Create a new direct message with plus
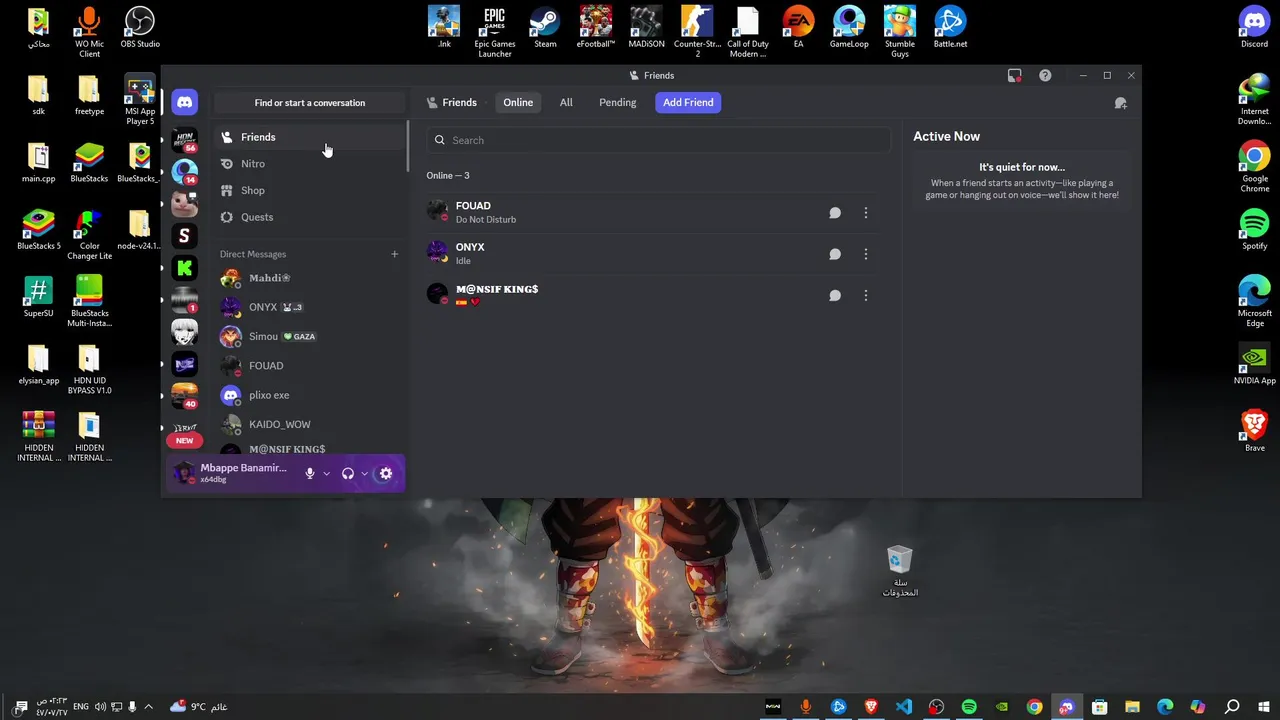Screen dimensions: 1280x720 pyautogui.click(x=394, y=254)
